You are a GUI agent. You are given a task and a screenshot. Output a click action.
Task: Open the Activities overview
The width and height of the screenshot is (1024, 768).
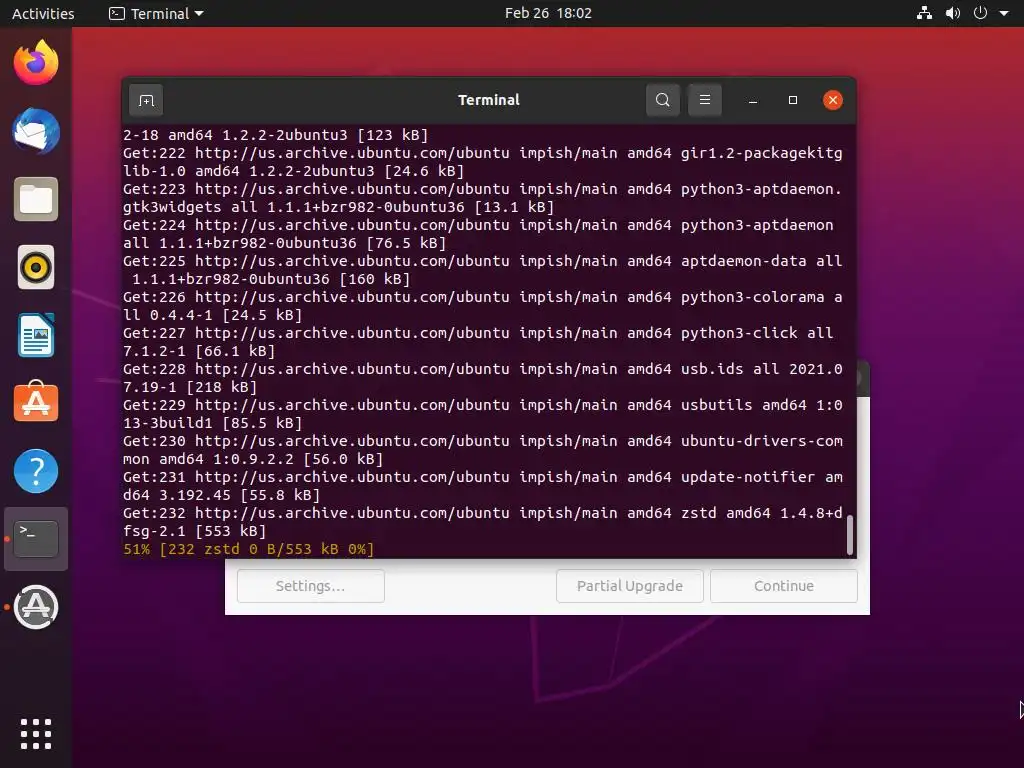point(43,13)
